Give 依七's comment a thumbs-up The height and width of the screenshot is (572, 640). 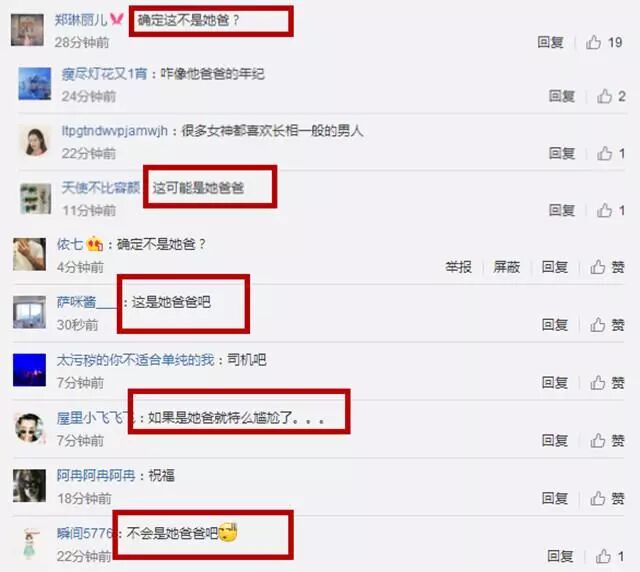click(x=607, y=267)
